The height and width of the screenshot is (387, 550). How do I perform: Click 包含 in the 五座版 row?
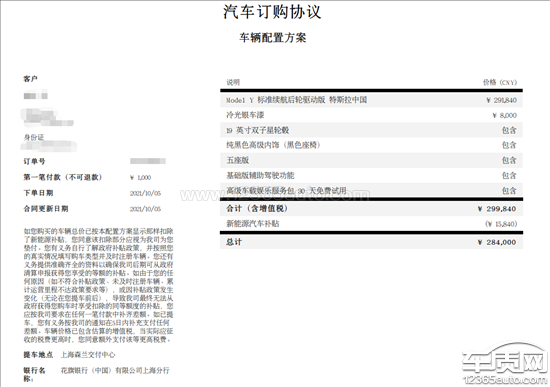pyautogui.click(x=509, y=160)
